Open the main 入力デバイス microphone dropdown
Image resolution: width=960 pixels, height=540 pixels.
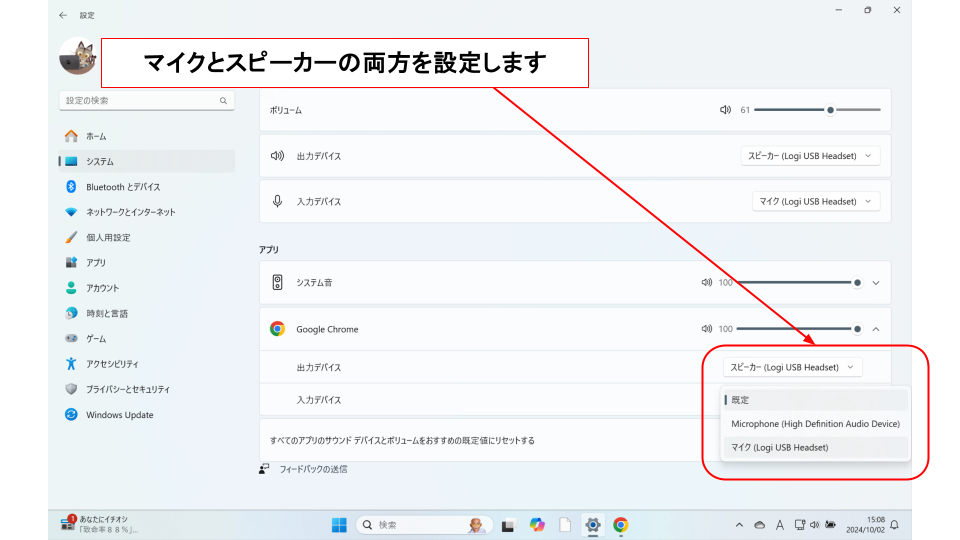point(815,201)
